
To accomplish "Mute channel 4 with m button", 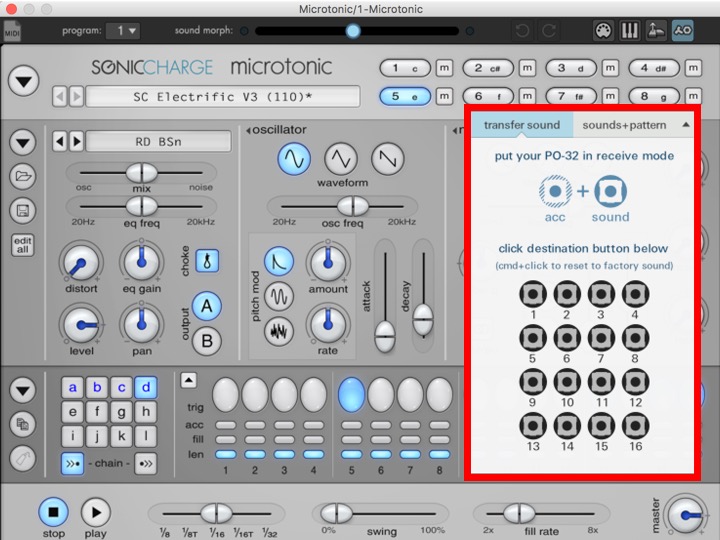I will pos(693,68).
